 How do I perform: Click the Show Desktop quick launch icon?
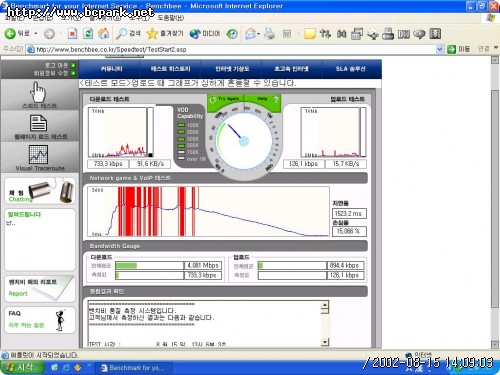point(54,367)
